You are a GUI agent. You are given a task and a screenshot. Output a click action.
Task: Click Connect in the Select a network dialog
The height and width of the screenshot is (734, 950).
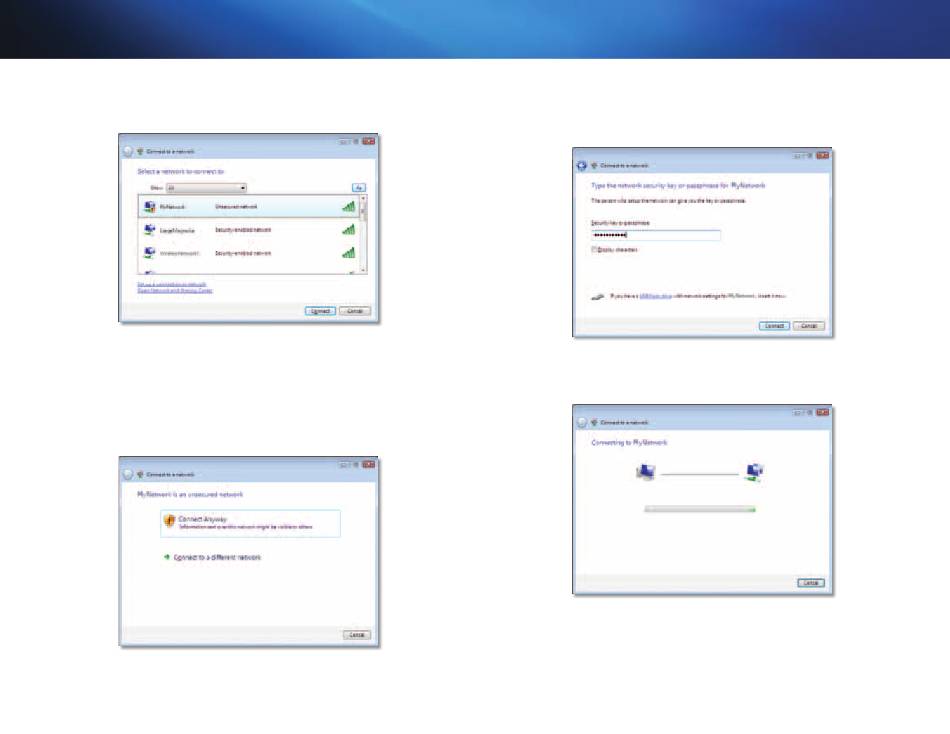tap(320, 311)
